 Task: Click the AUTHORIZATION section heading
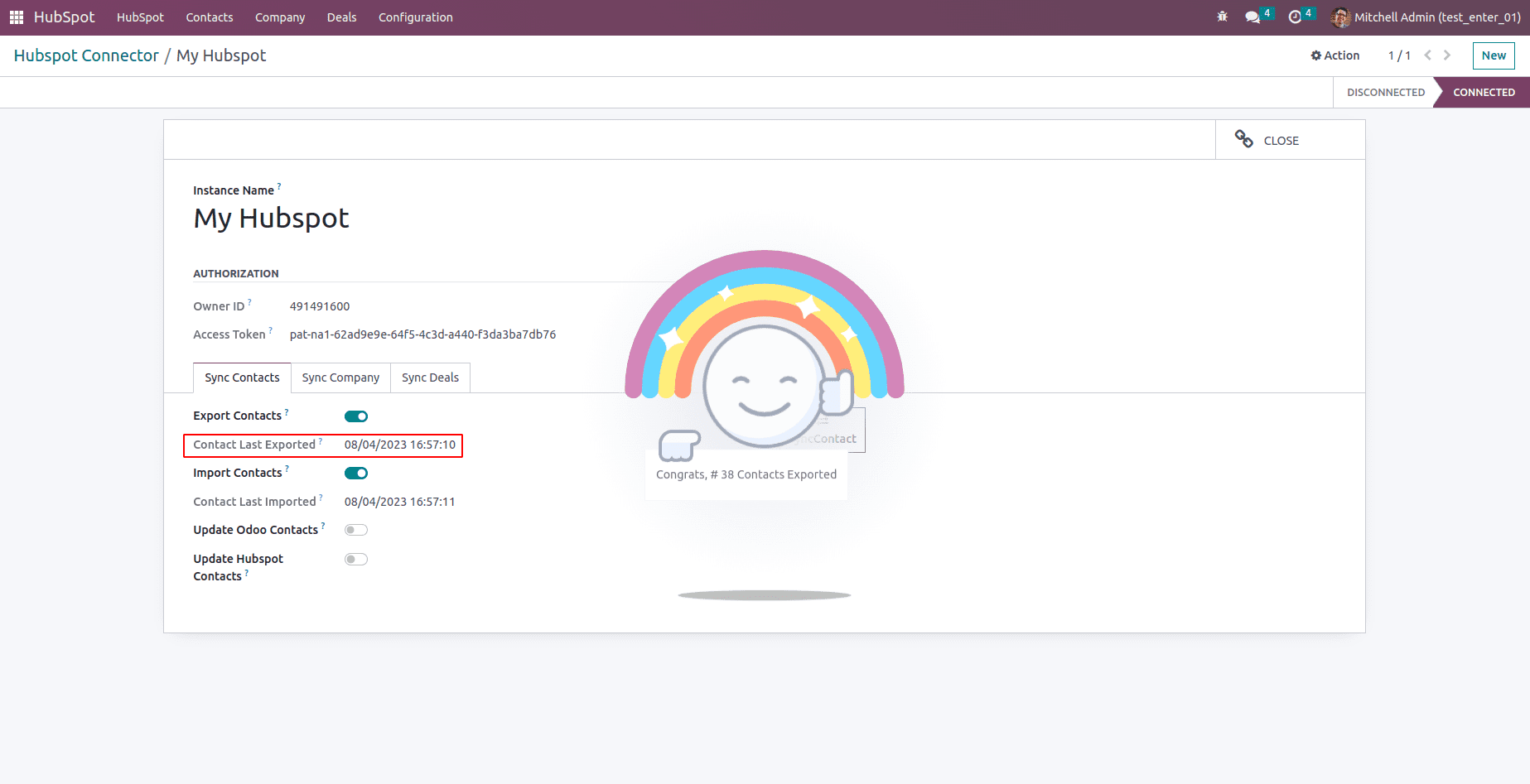click(x=236, y=273)
